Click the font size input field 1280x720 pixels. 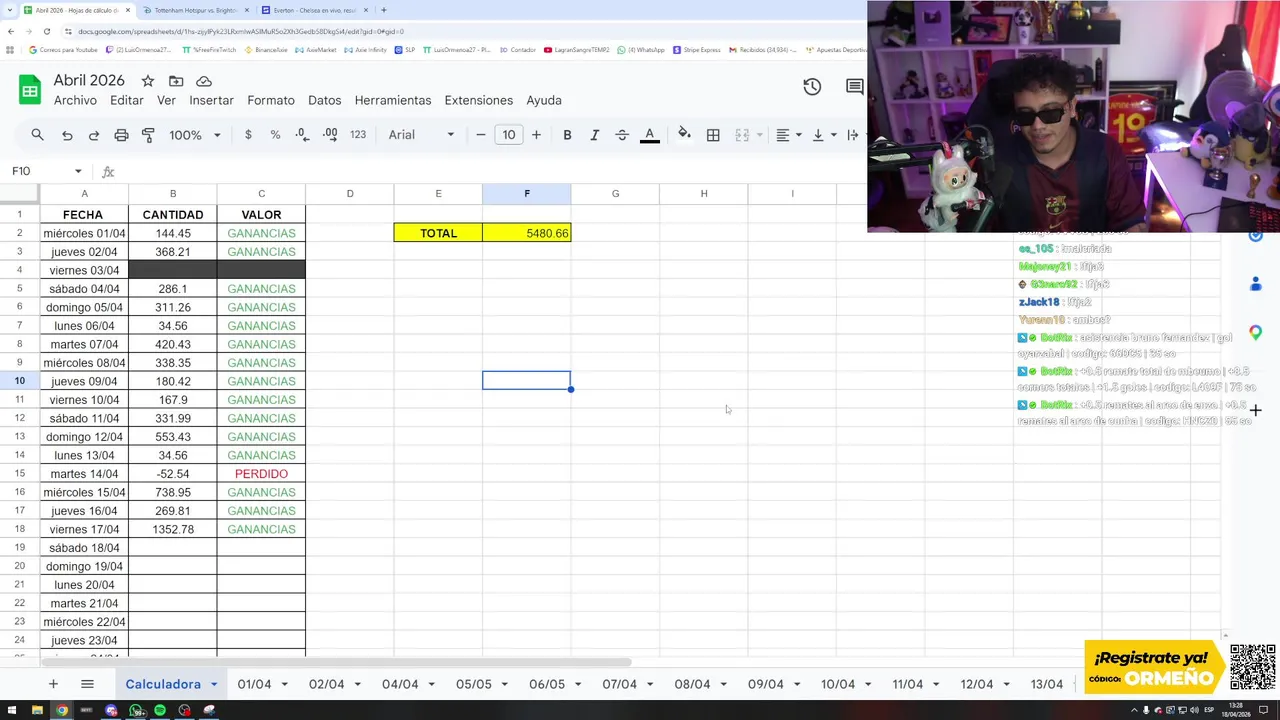509,135
